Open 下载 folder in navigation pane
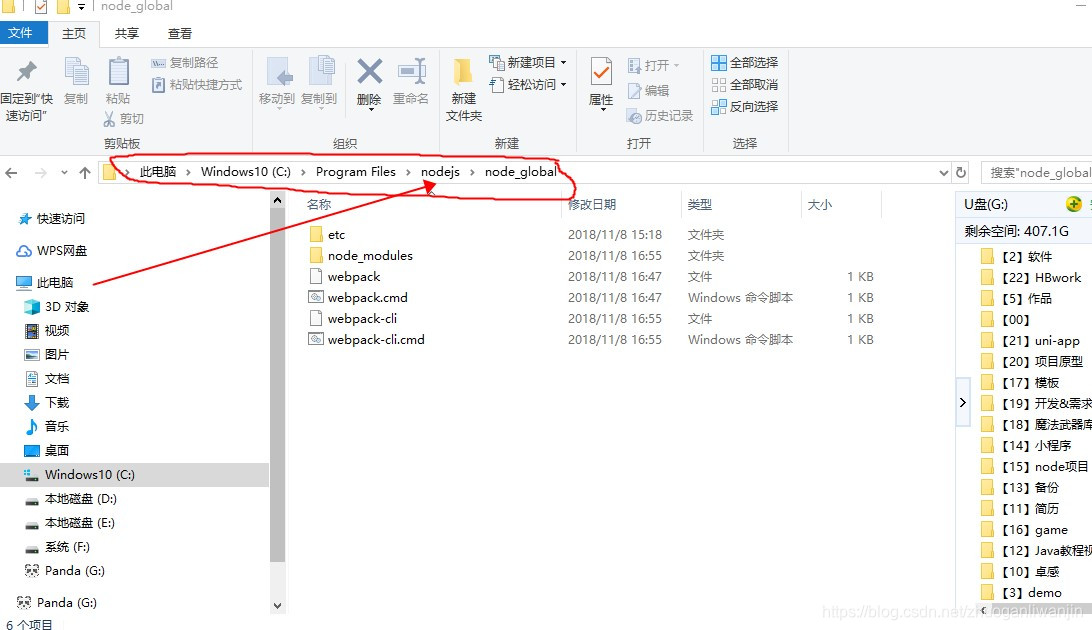 (x=47, y=402)
